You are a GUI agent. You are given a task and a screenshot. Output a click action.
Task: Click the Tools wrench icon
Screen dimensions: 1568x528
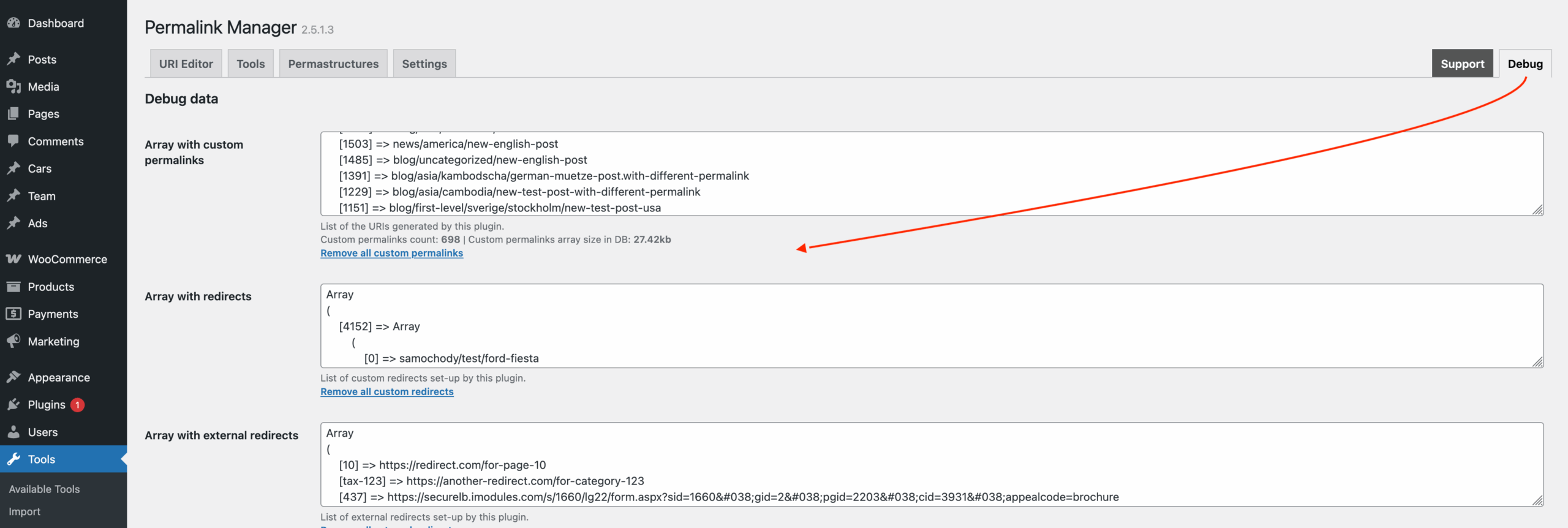tap(13, 459)
